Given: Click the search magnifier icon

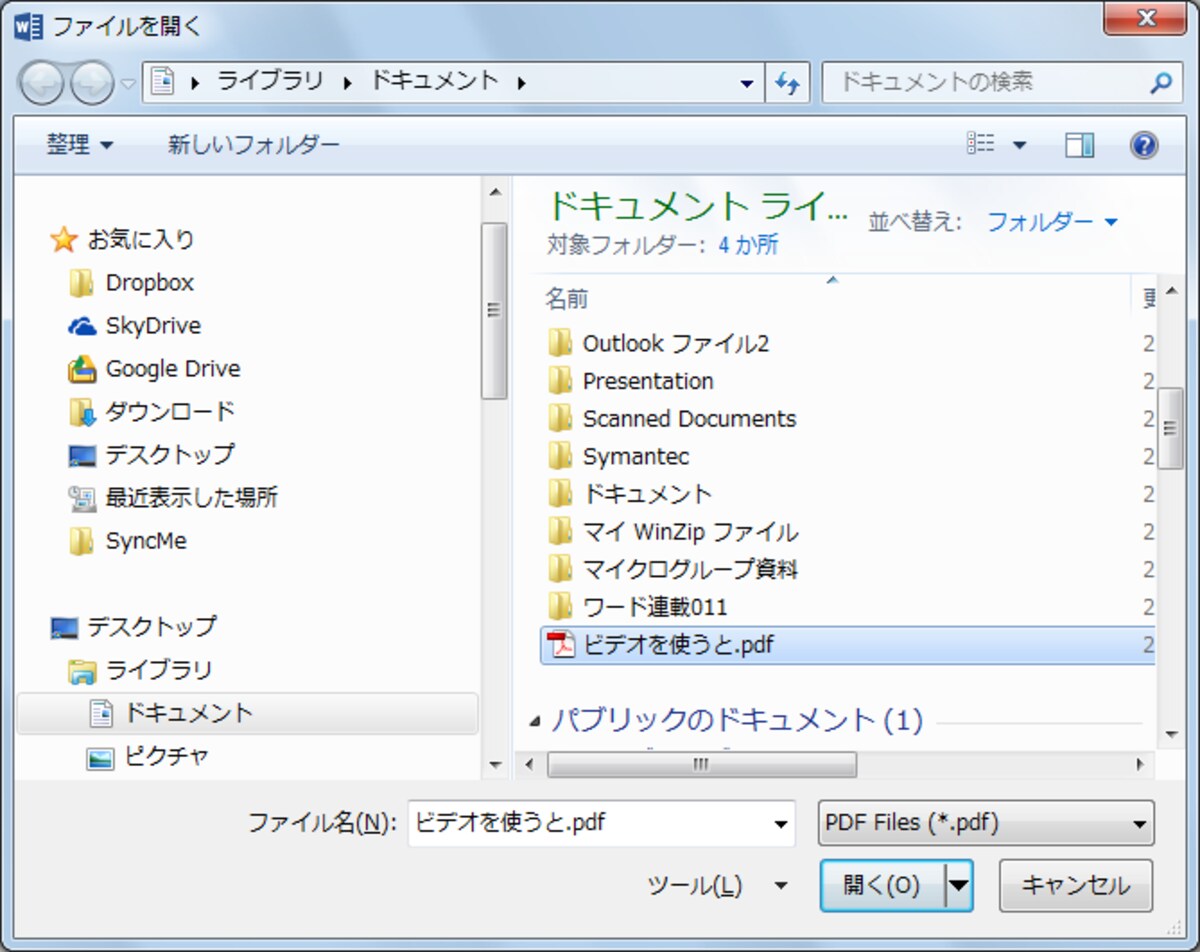Looking at the screenshot, I should tap(1160, 83).
